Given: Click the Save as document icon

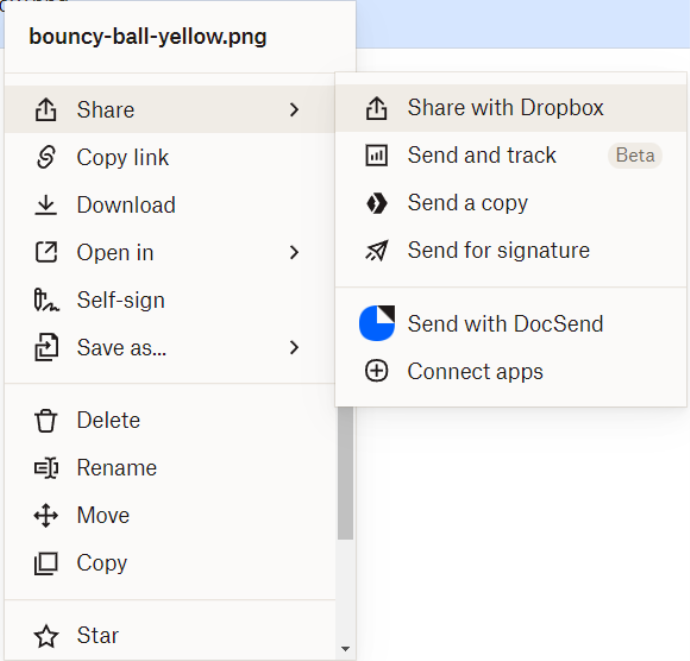Looking at the screenshot, I should tap(46, 347).
